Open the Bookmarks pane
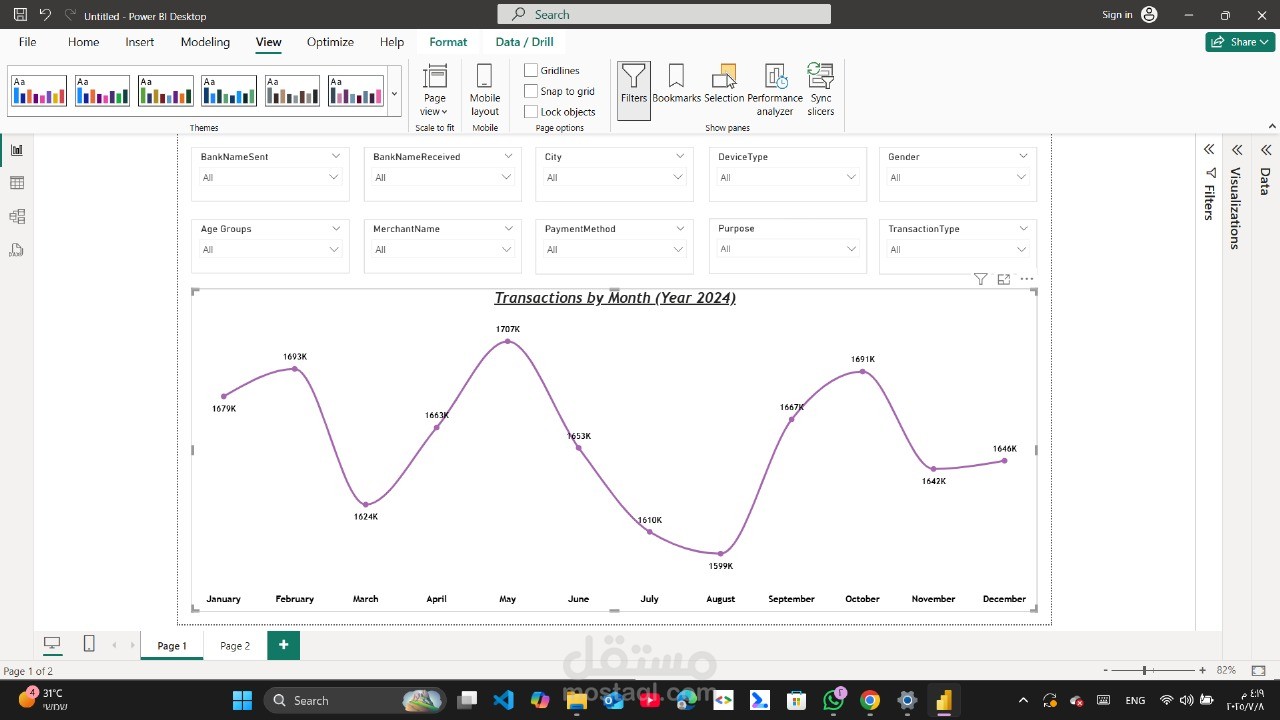This screenshot has height=720, width=1280. (x=676, y=85)
